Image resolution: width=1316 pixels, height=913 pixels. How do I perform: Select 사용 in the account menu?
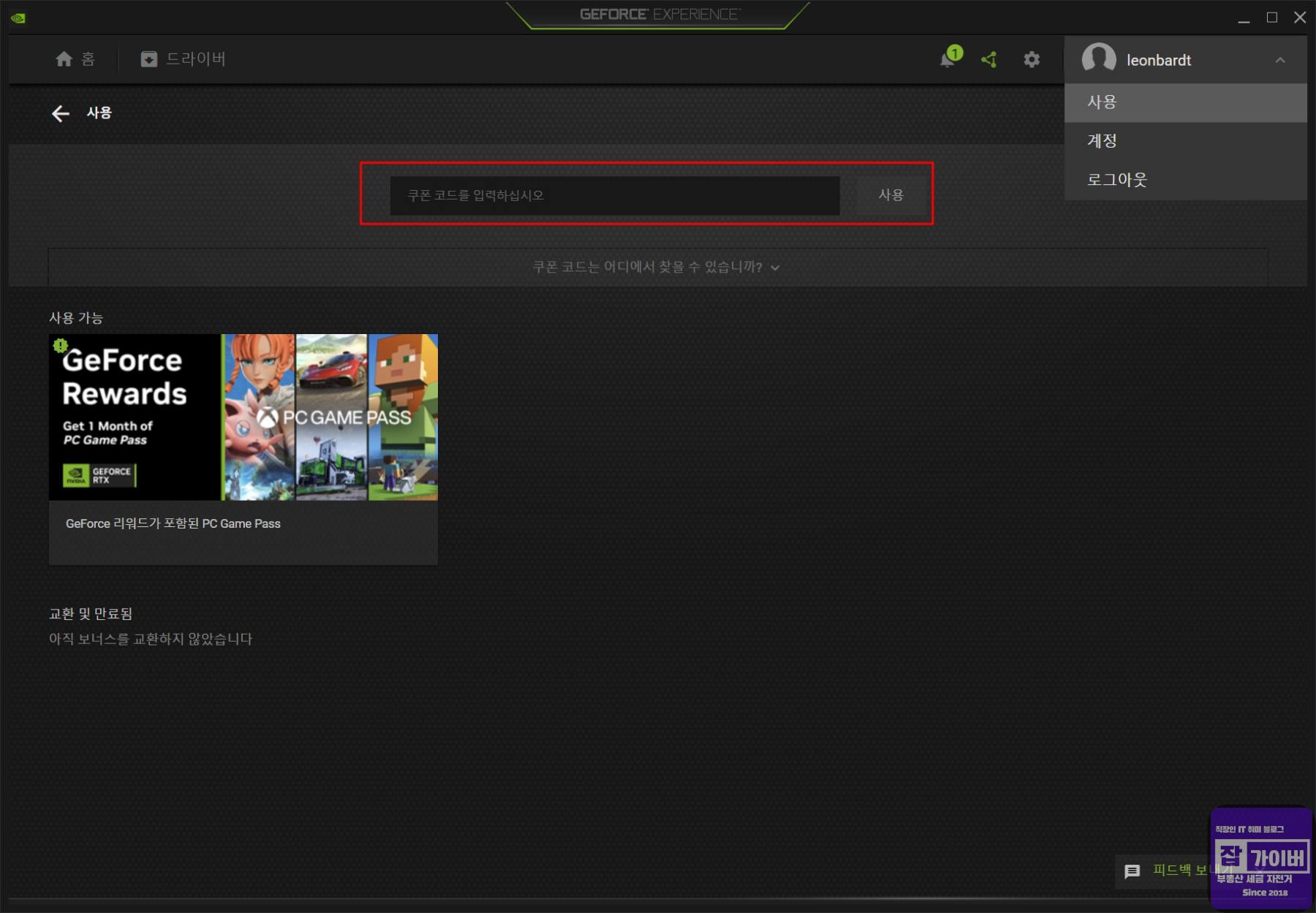click(x=1186, y=102)
